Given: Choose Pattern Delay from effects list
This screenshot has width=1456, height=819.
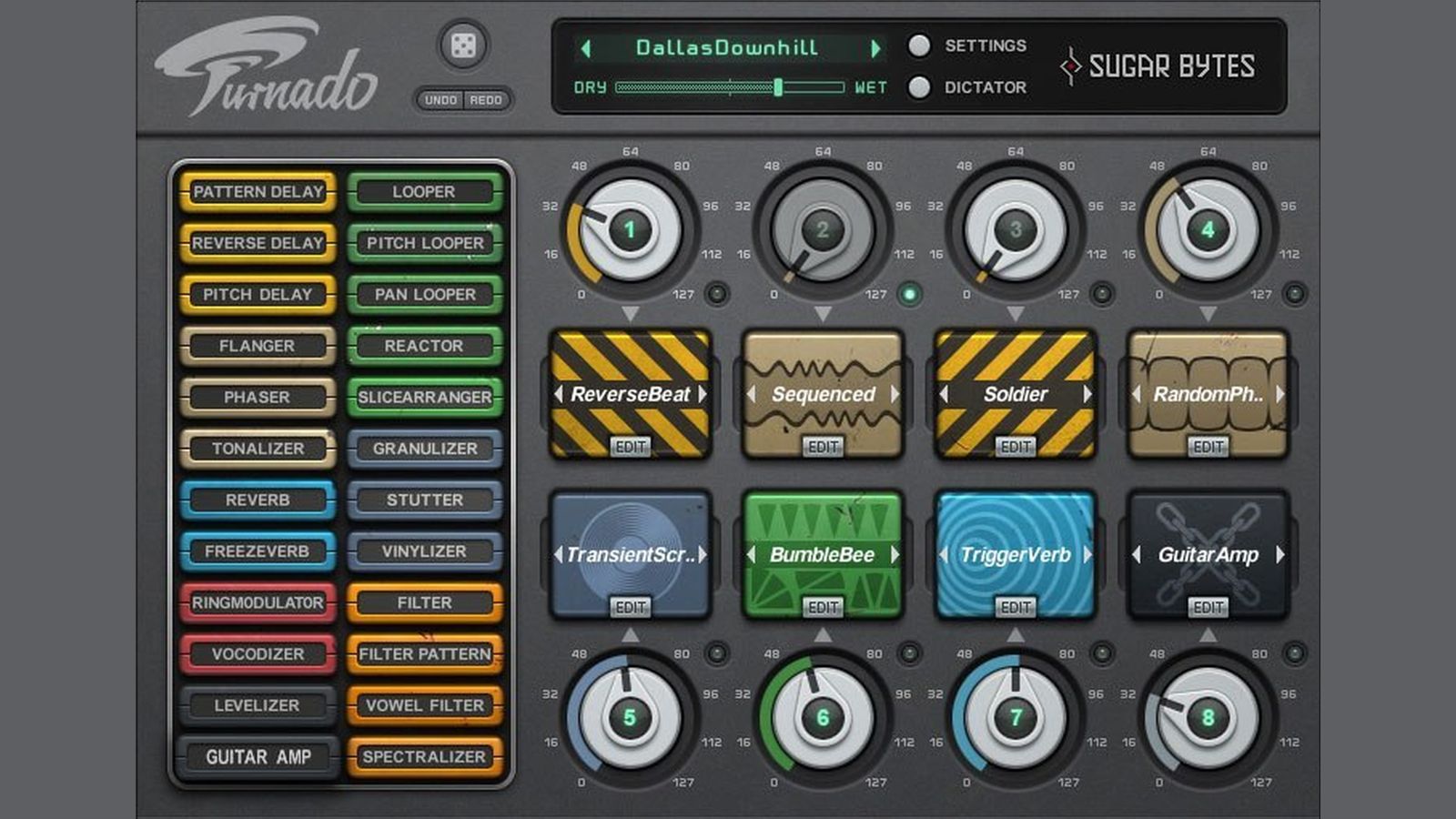Looking at the screenshot, I should click(258, 192).
